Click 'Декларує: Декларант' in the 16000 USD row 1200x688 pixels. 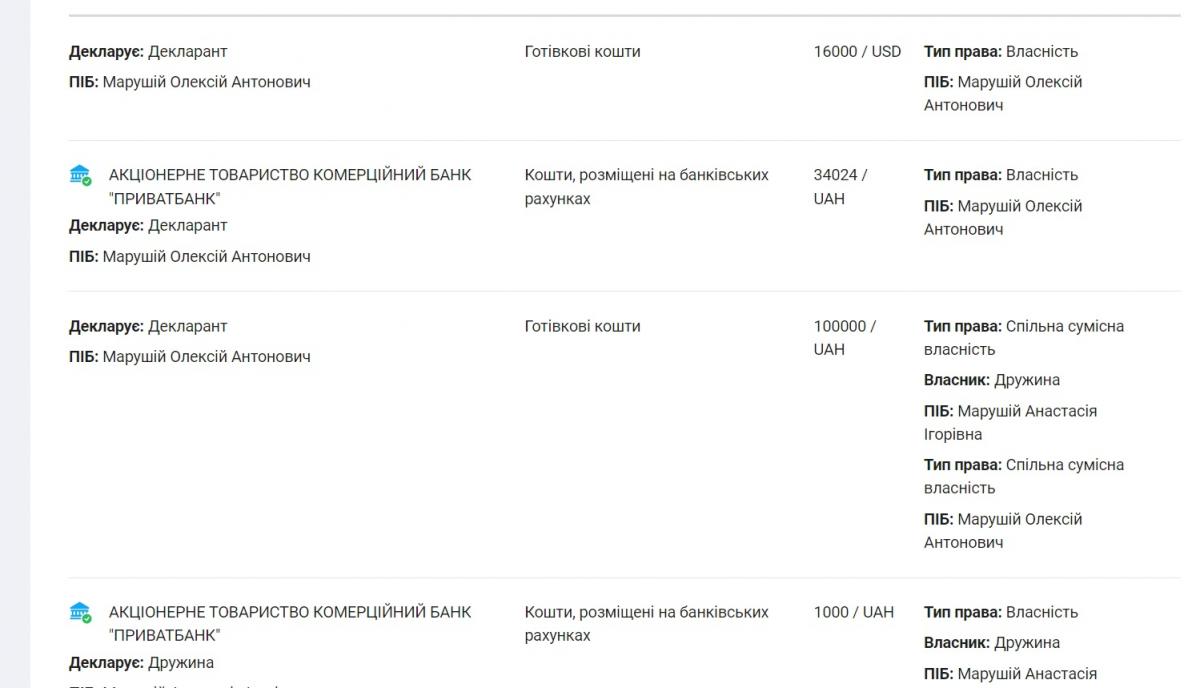148,51
